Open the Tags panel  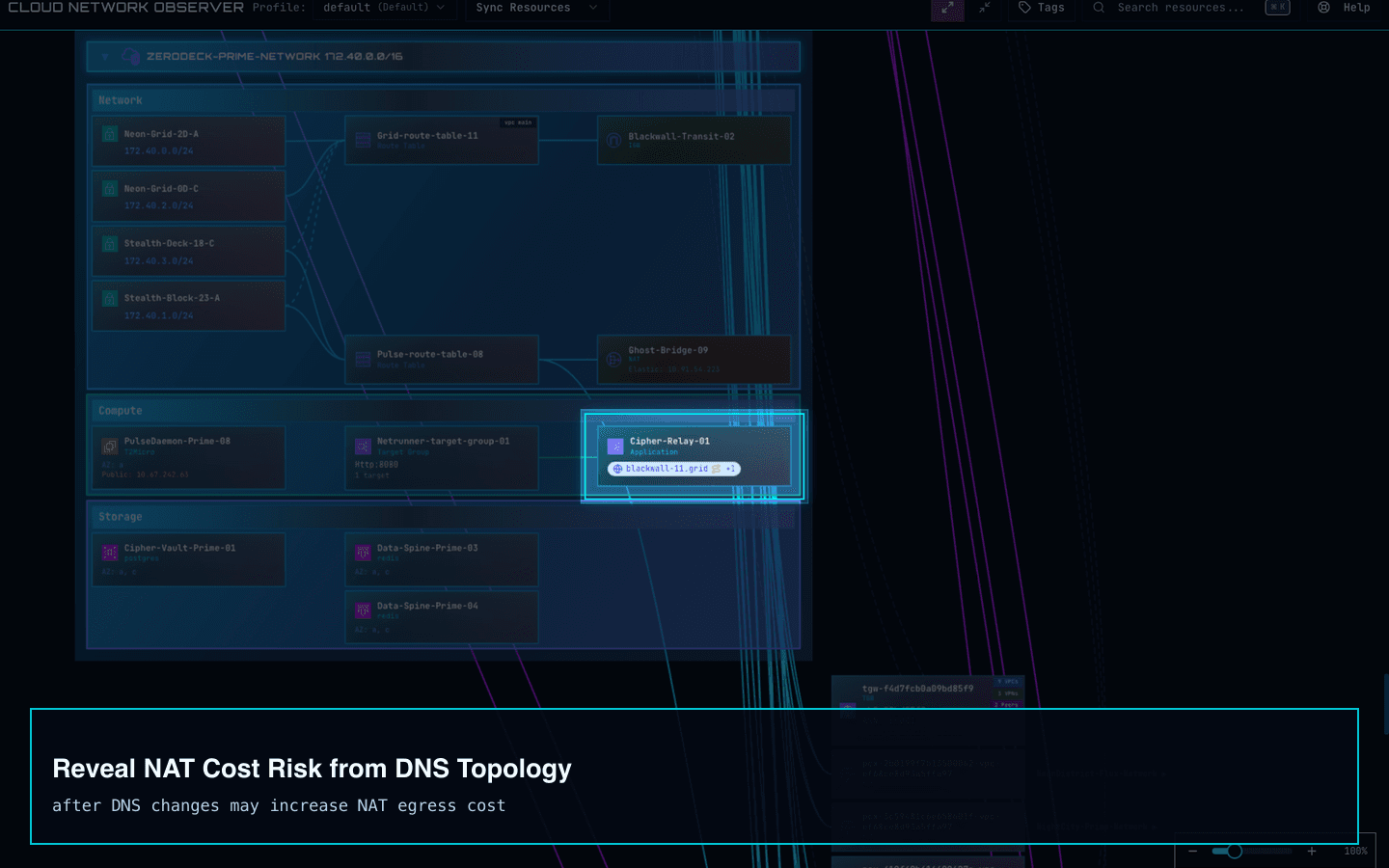coord(1041,8)
